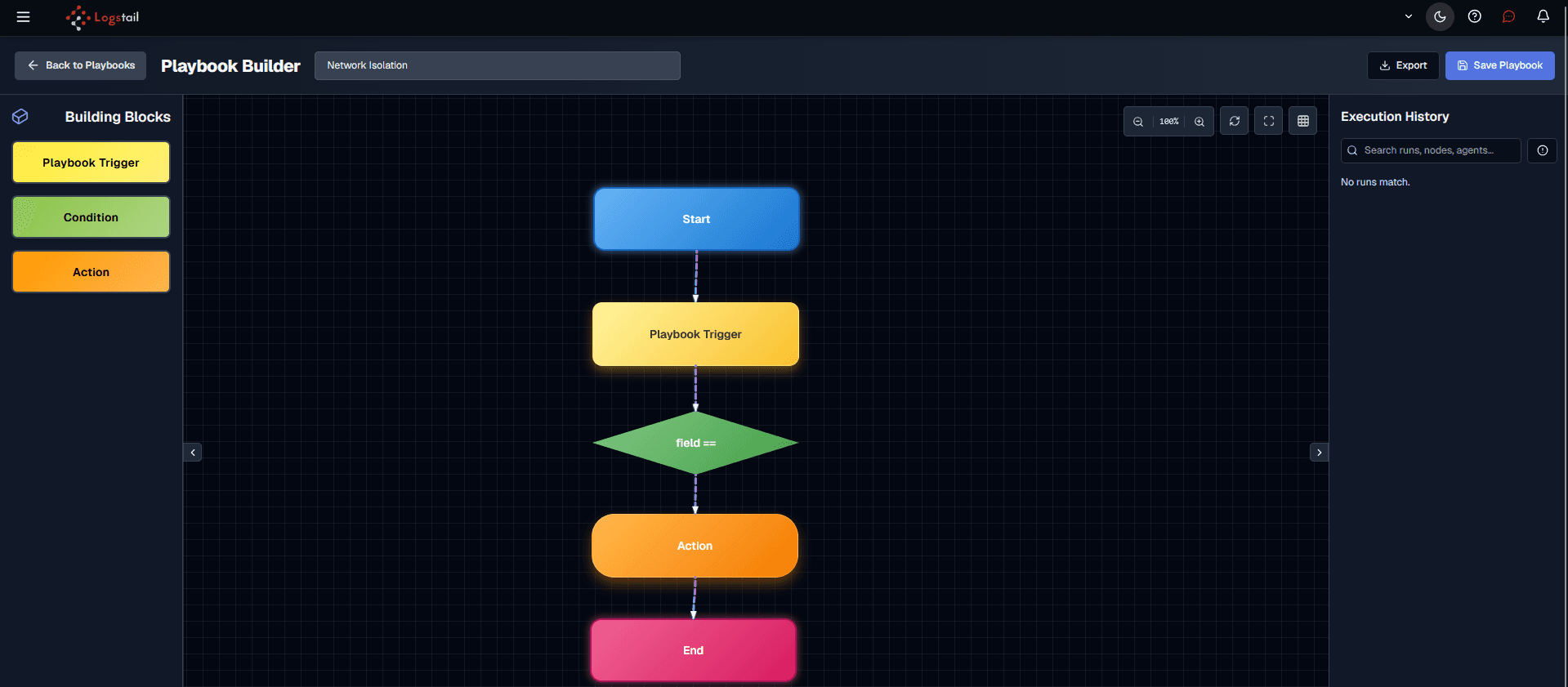
Task: Search execution history runs field
Action: coord(1431,150)
